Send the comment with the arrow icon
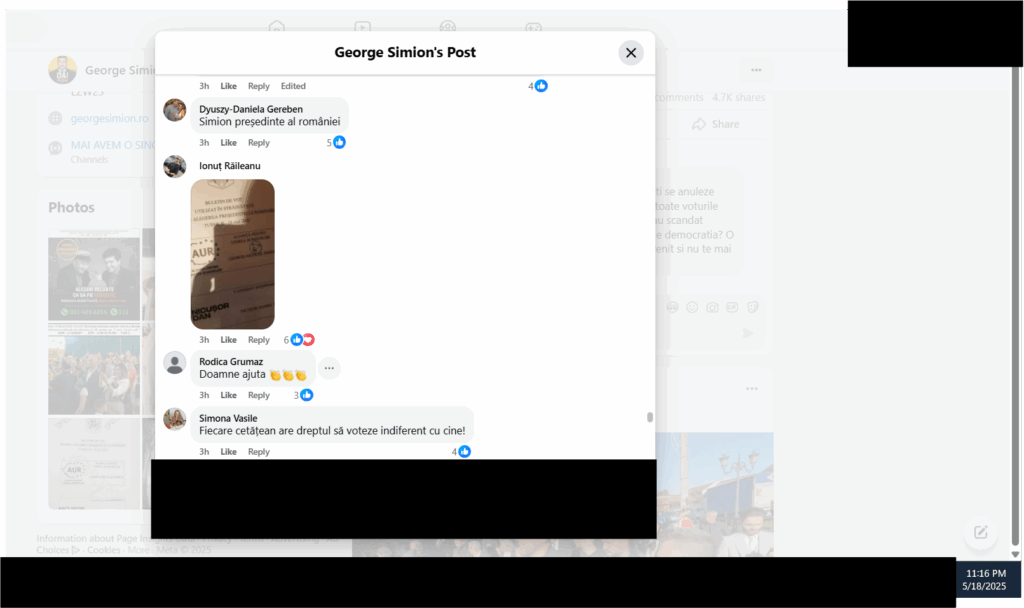Image resolution: width=1024 pixels, height=608 pixels. coord(748,334)
